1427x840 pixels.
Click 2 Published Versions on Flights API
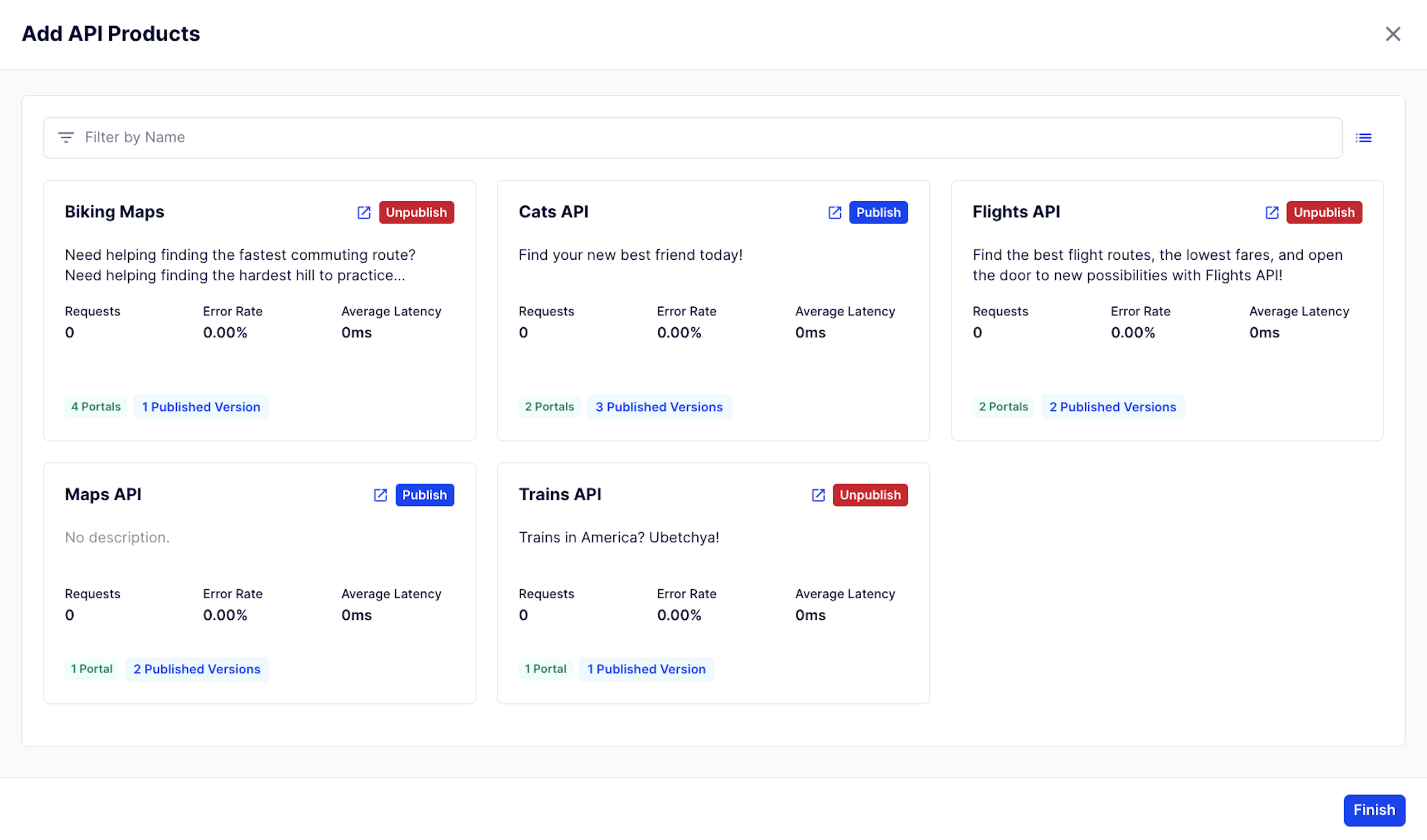click(1112, 407)
